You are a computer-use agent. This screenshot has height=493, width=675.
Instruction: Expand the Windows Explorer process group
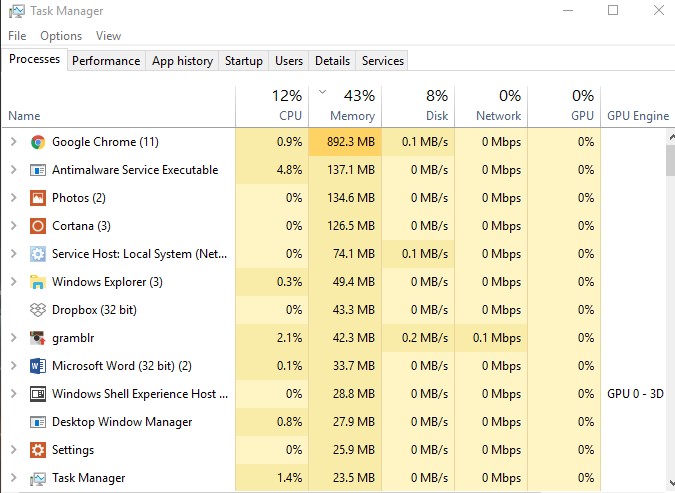pos(13,282)
